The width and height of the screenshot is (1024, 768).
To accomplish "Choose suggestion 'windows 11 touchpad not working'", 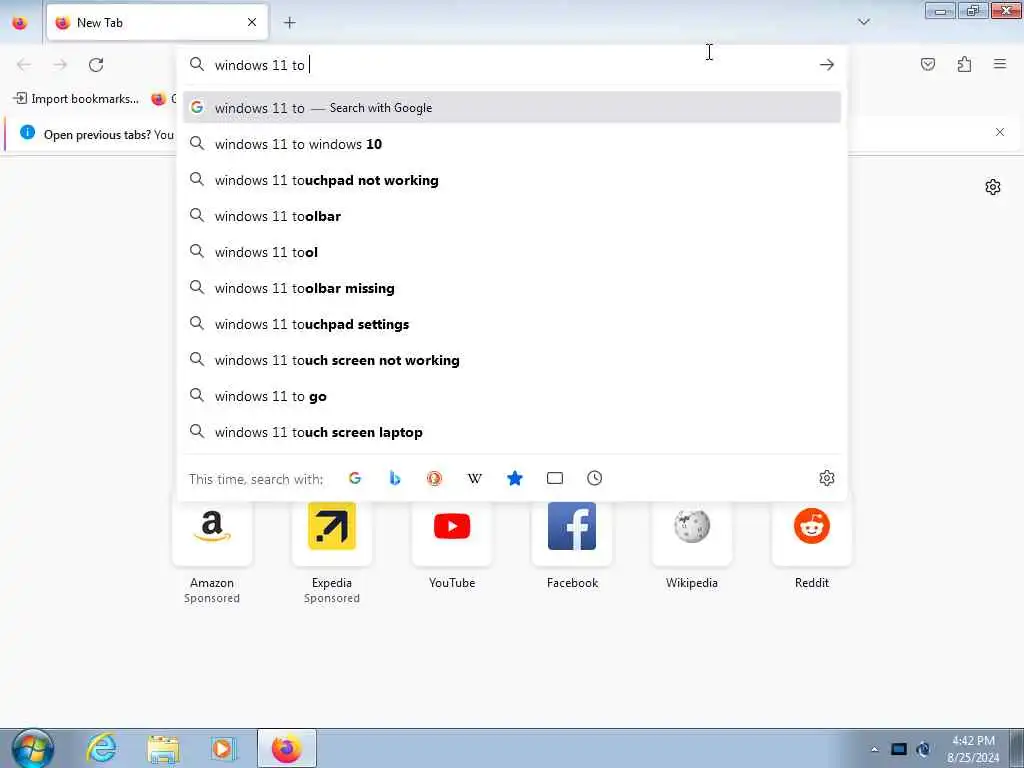I will [x=512, y=180].
